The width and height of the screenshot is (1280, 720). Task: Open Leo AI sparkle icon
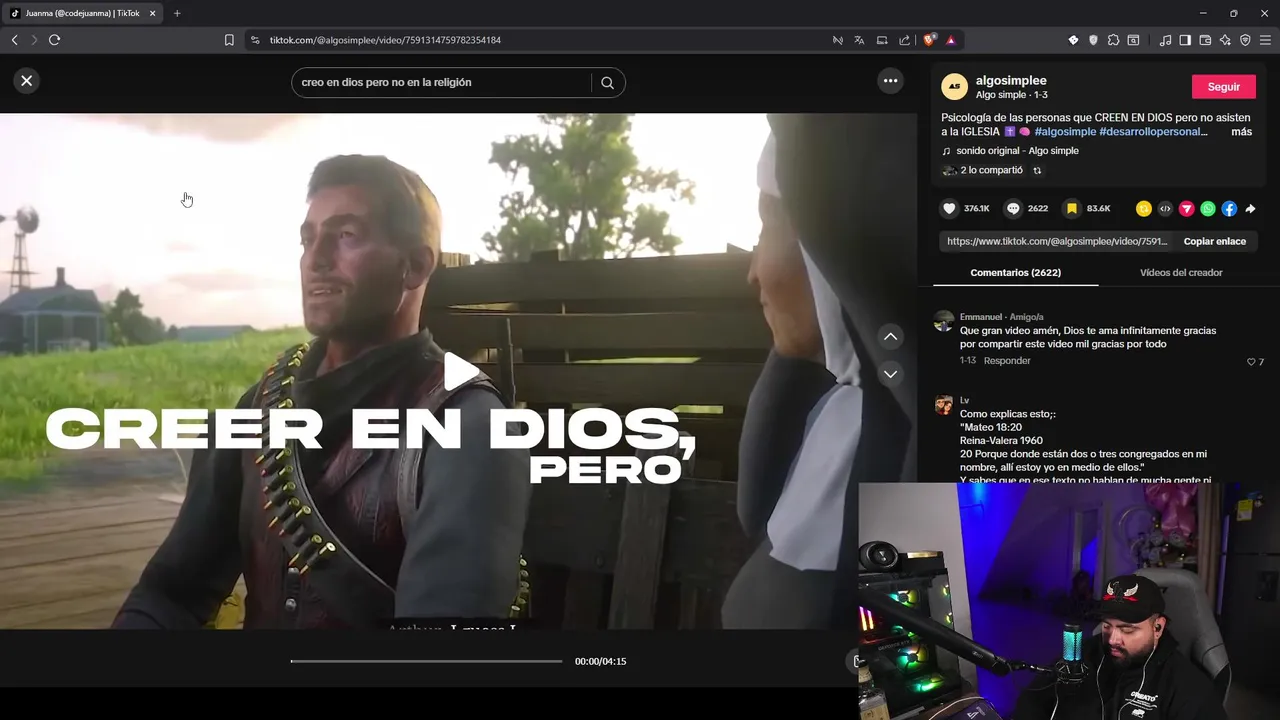pyautogui.click(x=1225, y=40)
